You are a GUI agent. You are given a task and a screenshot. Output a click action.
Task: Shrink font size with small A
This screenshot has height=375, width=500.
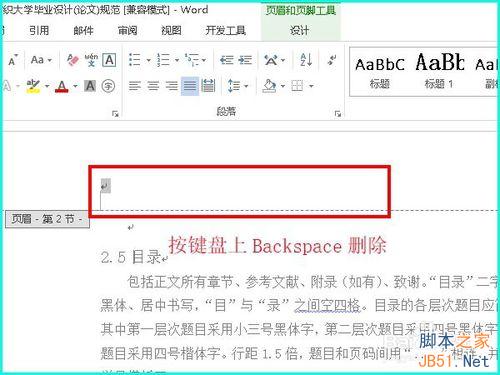pos(13,60)
